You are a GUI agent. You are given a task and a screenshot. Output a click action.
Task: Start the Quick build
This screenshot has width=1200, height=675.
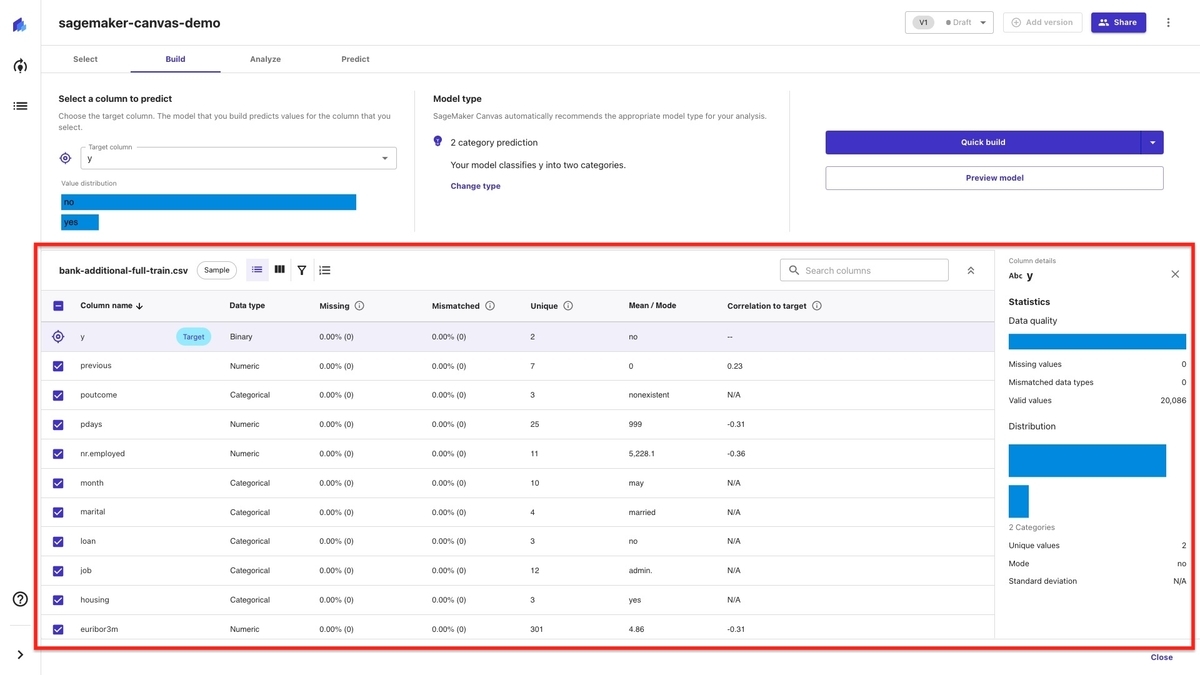tap(983, 142)
